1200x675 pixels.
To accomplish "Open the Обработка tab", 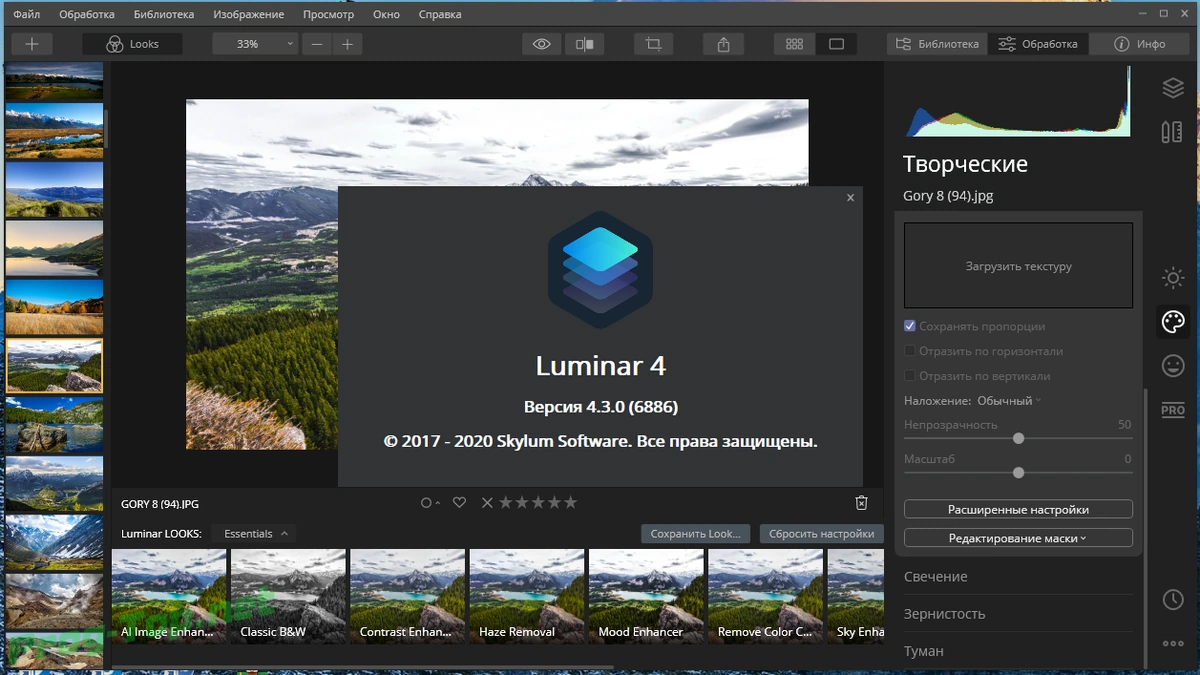I will tap(1038, 44).
